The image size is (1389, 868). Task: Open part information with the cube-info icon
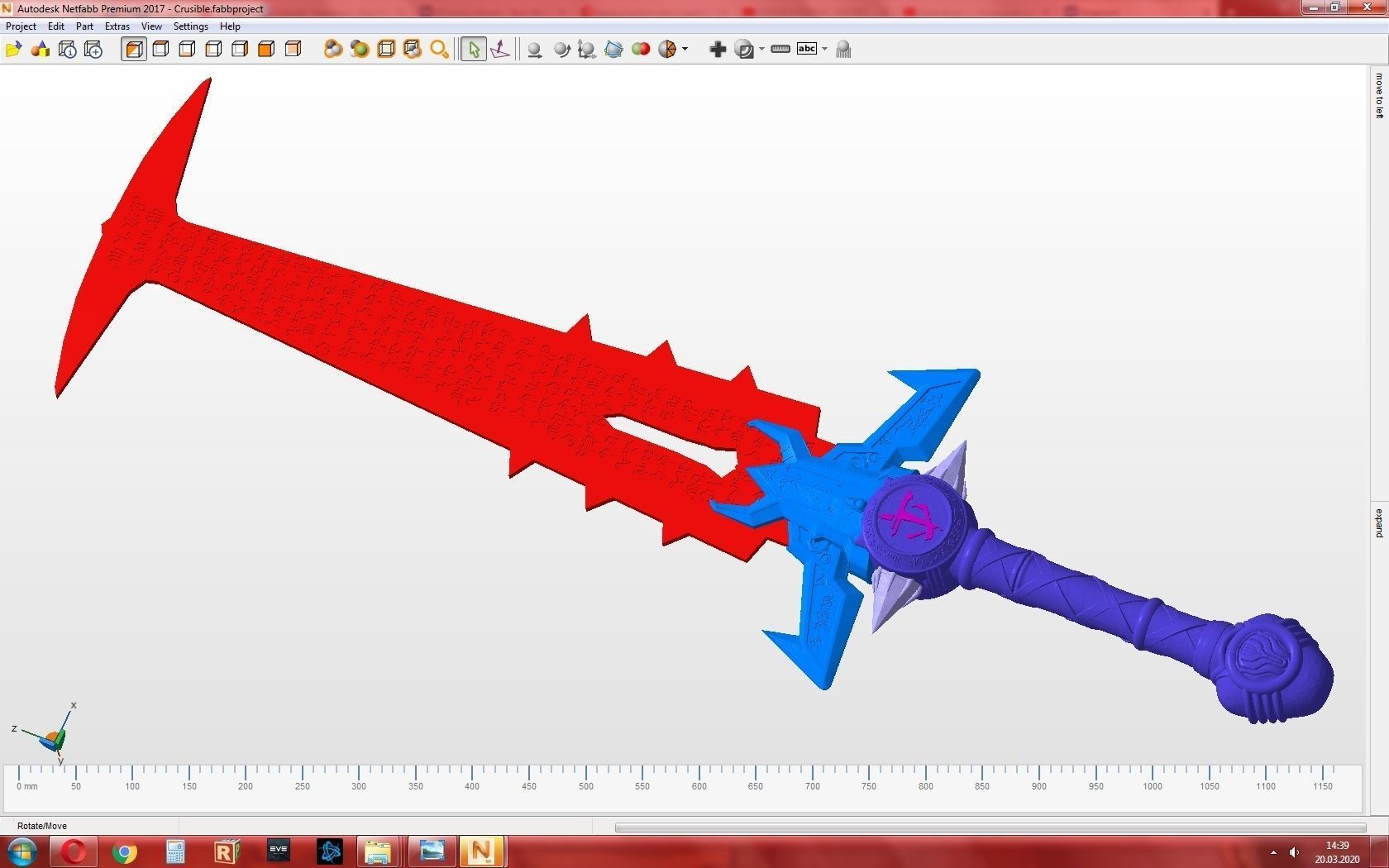67,50
